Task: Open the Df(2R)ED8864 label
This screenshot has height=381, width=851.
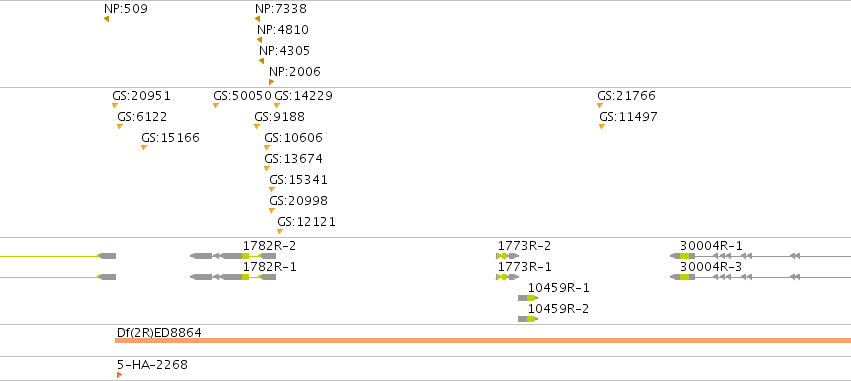Action: click(159, 333)
